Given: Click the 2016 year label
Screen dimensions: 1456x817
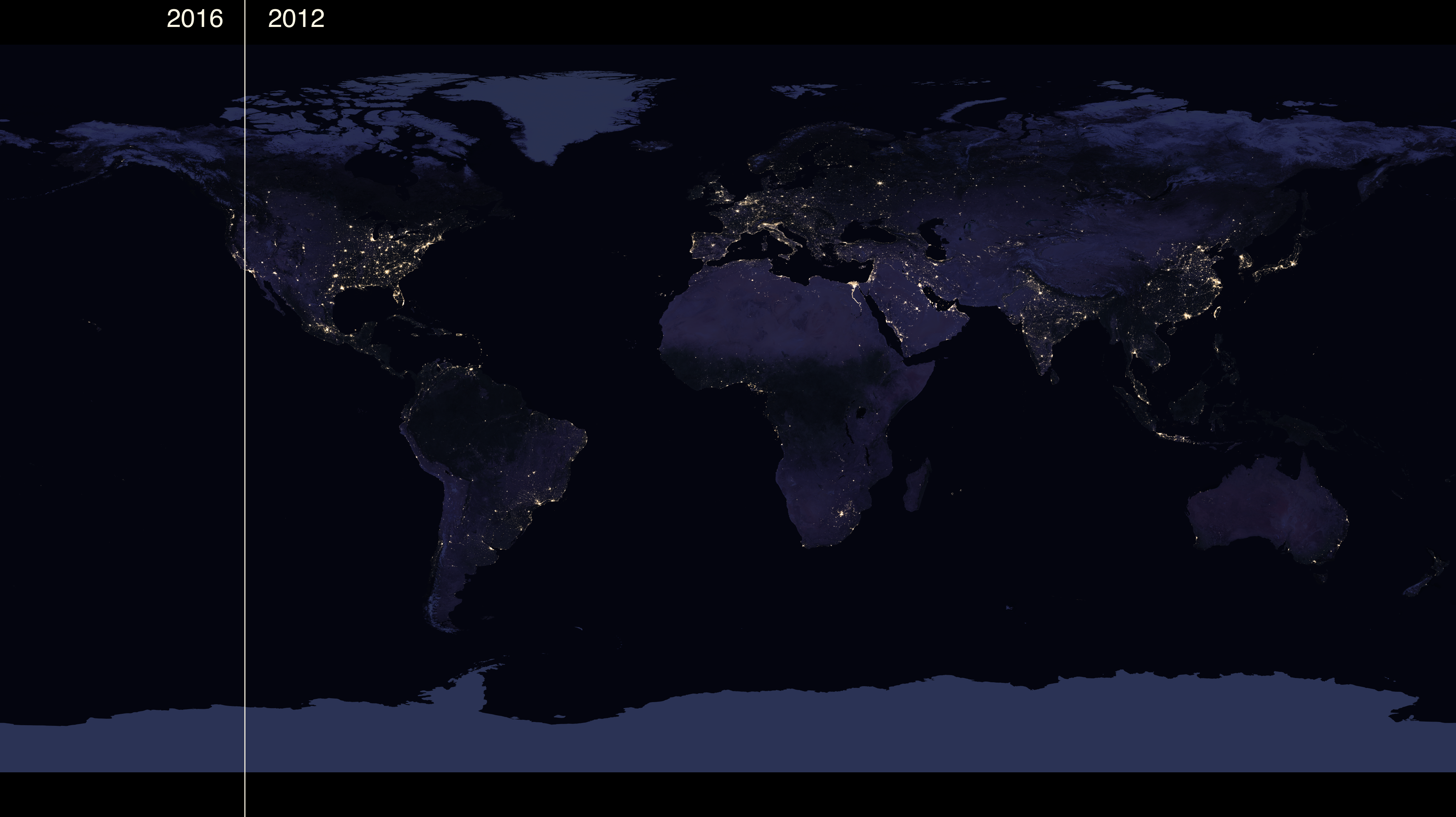Looking at the screenshot, I should point(194,19).
